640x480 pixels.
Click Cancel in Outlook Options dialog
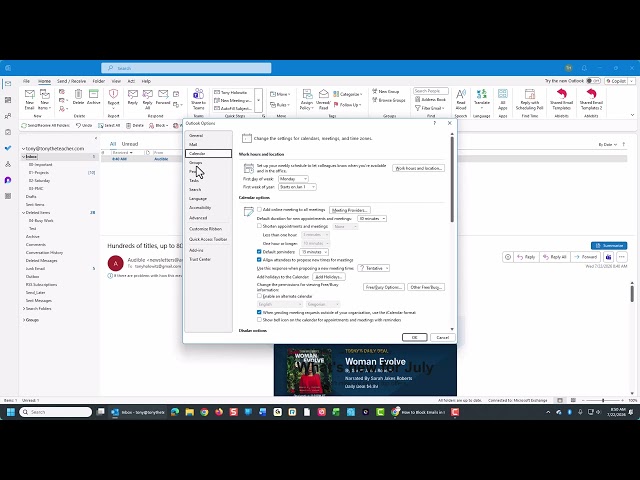click(442, 338)
